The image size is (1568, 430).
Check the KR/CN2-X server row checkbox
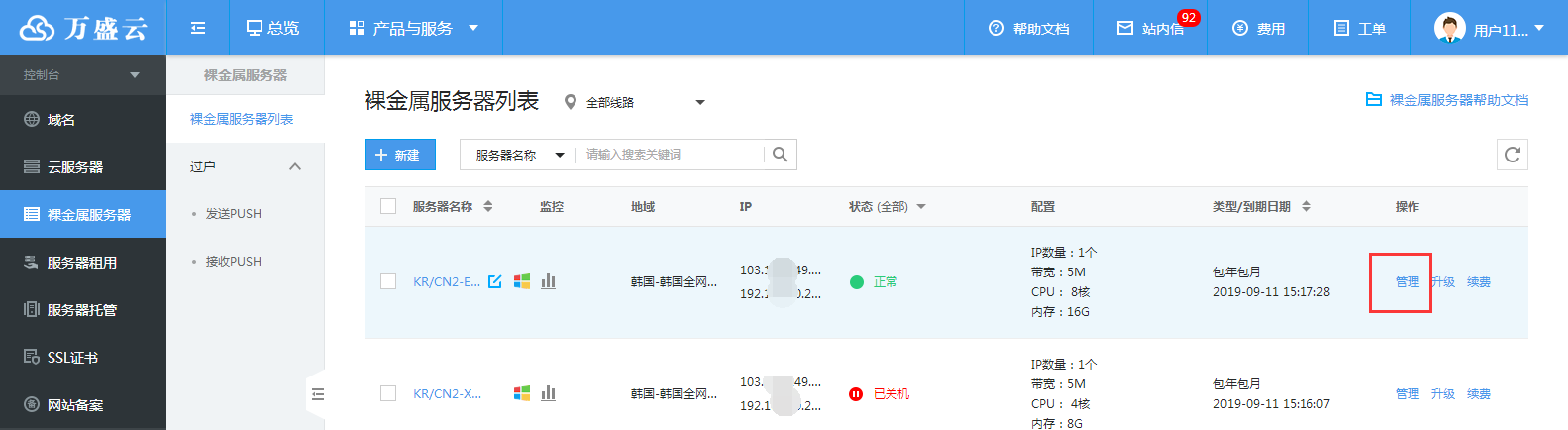388,393
